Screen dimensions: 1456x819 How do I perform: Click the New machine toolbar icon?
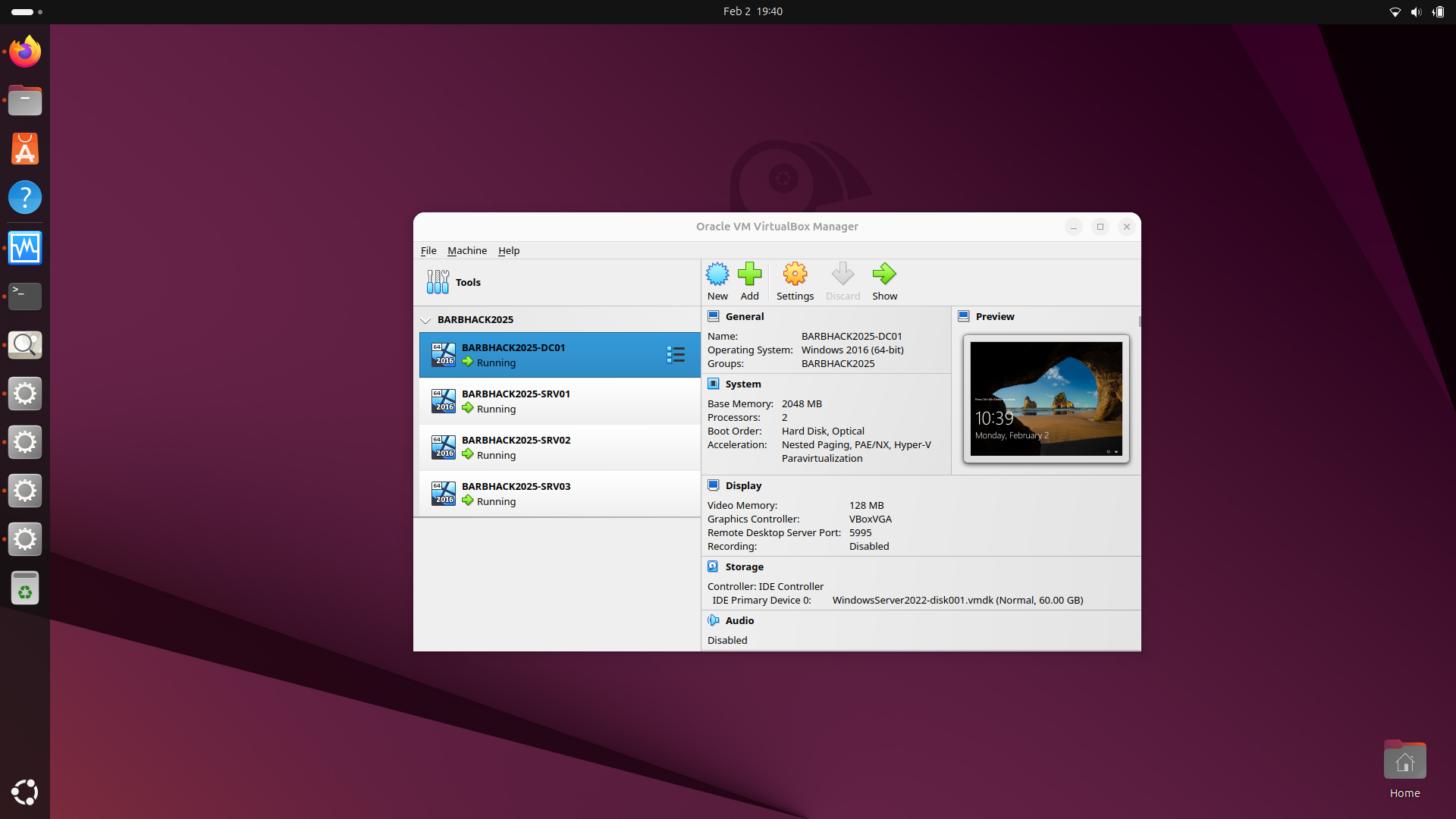click(x=717, y=275)
